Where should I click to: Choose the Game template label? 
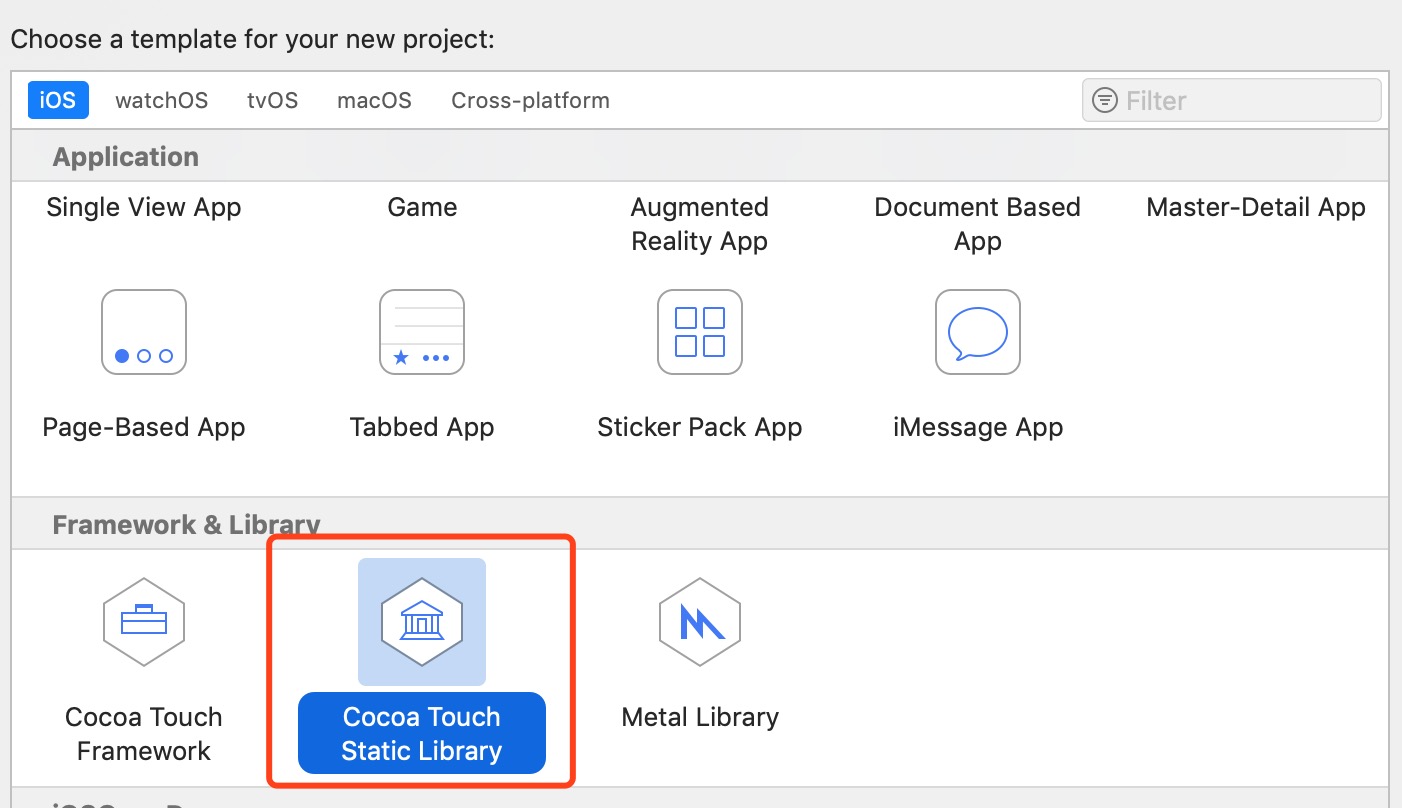click(x=422, y=207)
